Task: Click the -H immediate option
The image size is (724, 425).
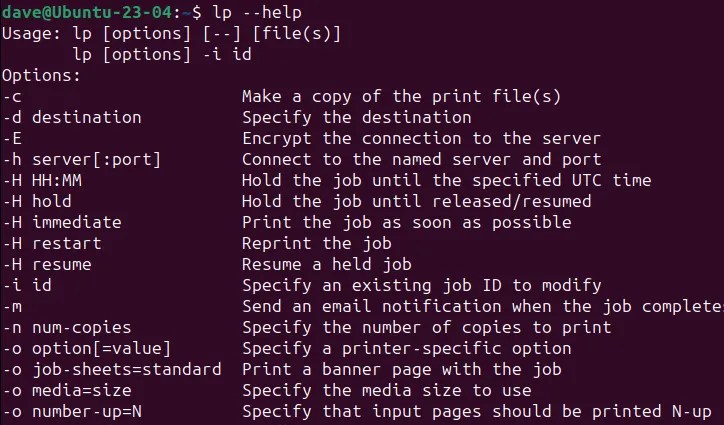Action: point(62,222)
